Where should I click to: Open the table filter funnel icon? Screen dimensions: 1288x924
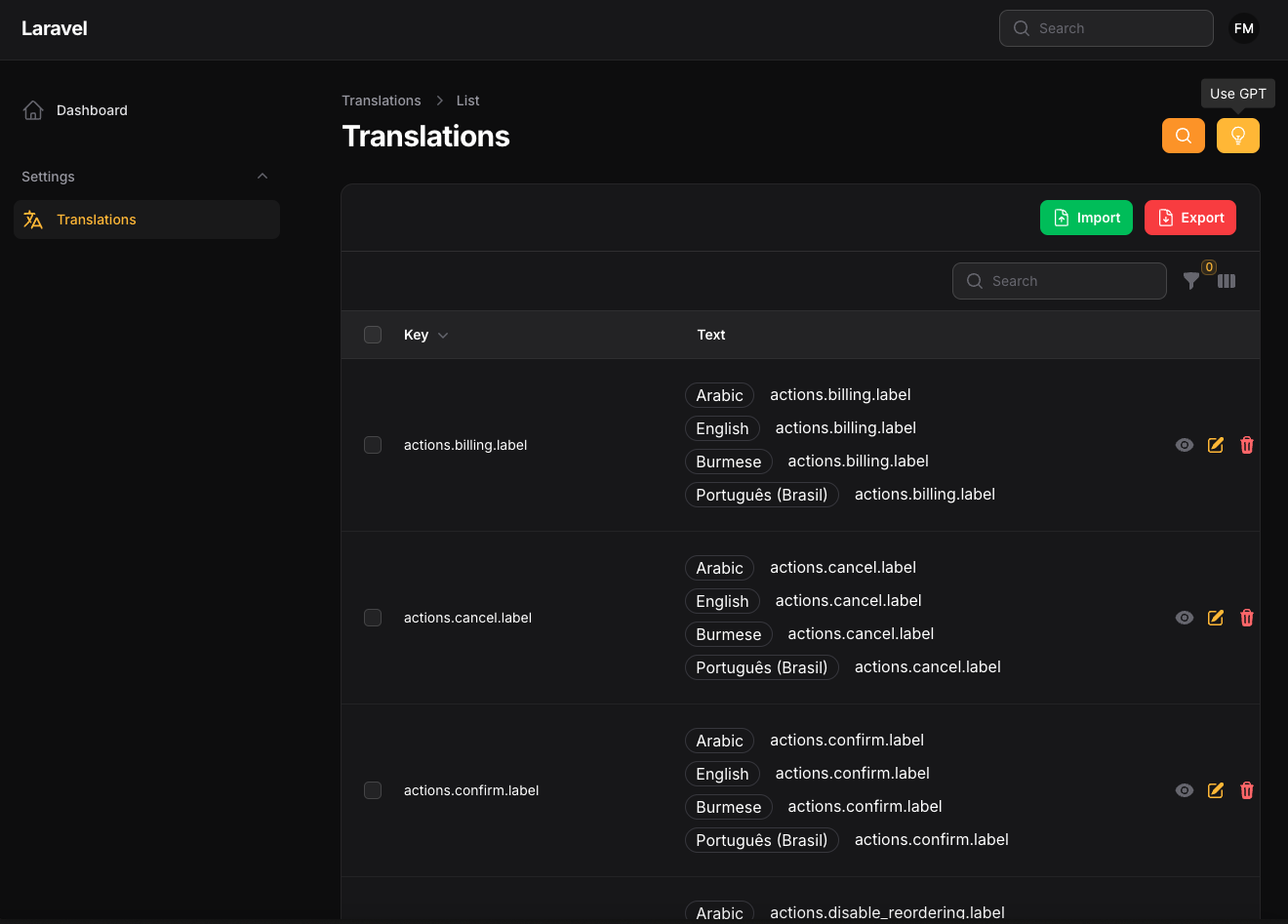click(1191, 281)
